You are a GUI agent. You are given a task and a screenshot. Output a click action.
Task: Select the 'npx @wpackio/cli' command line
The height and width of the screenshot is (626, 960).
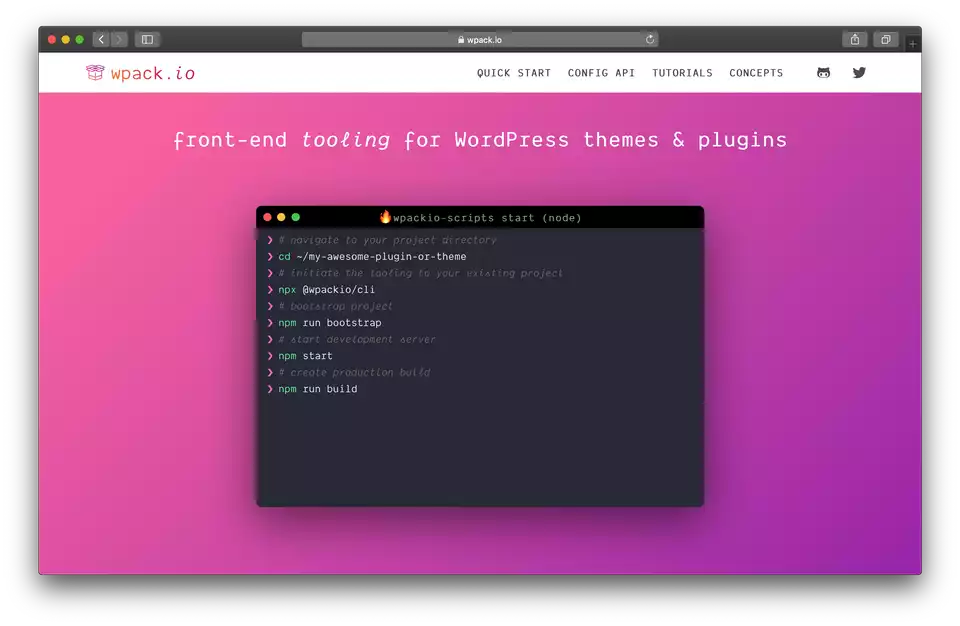(x=326, y=290)
